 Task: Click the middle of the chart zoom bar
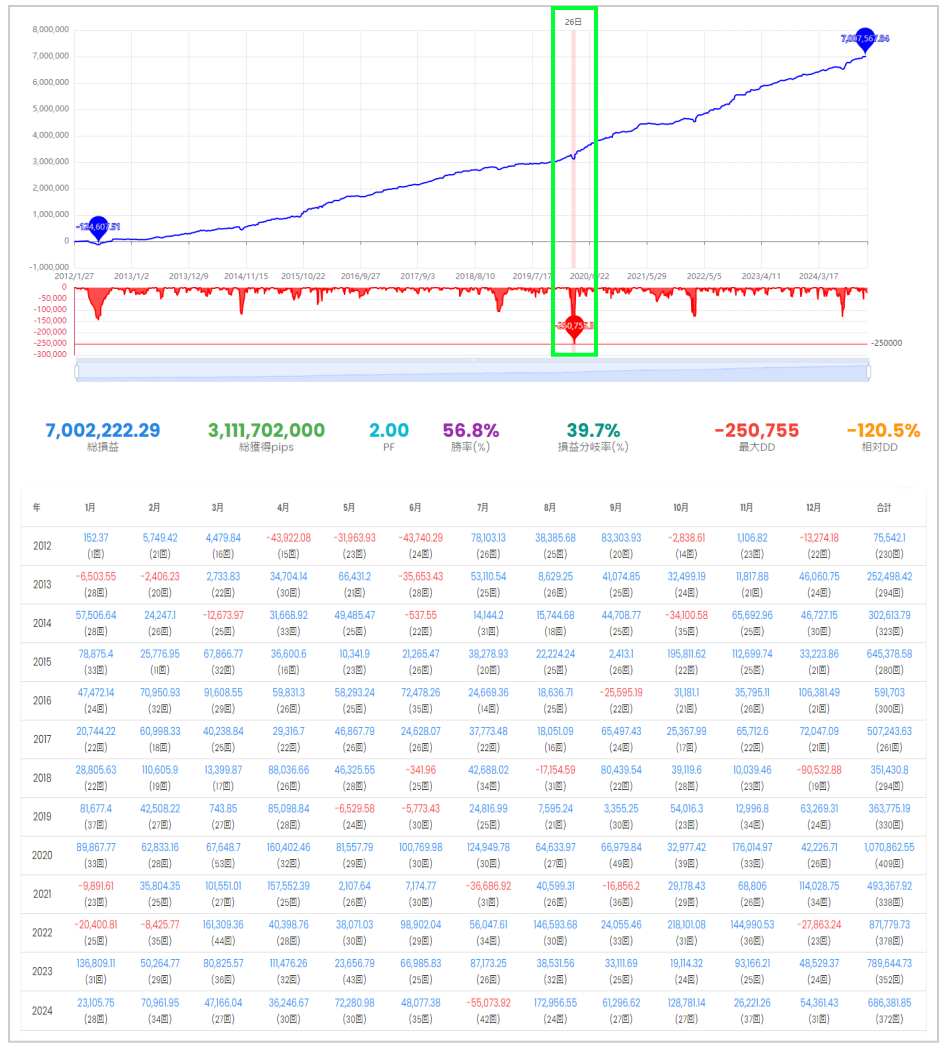coord(472,372)
